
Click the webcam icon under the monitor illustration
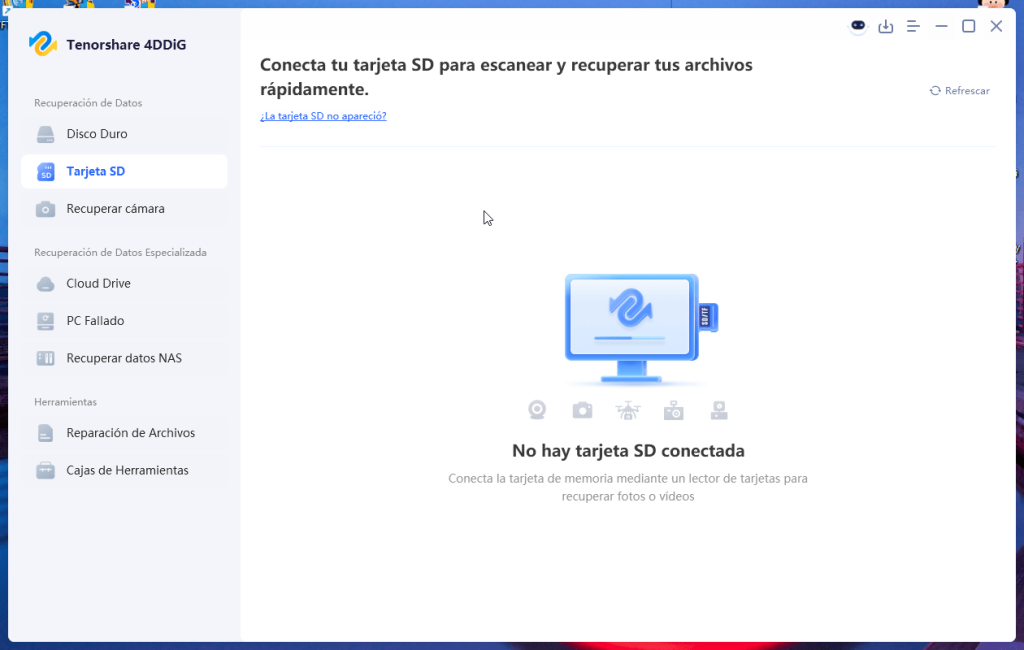tap(537, 410)
